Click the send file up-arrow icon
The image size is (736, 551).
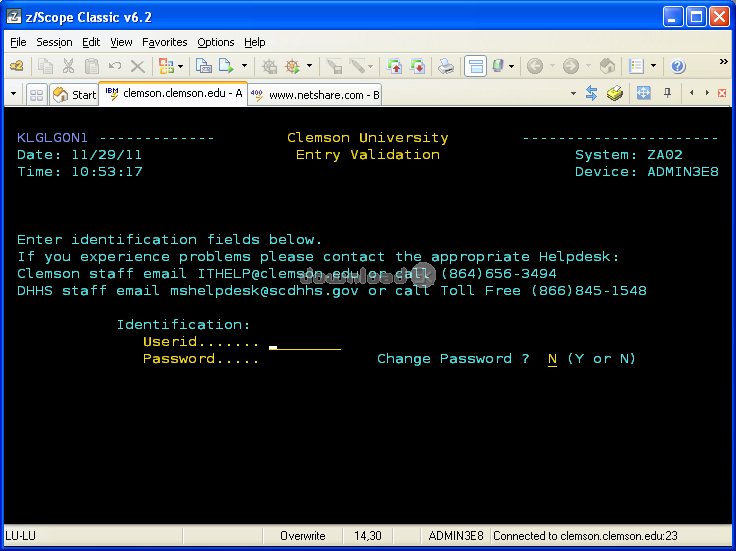(394, 66)
